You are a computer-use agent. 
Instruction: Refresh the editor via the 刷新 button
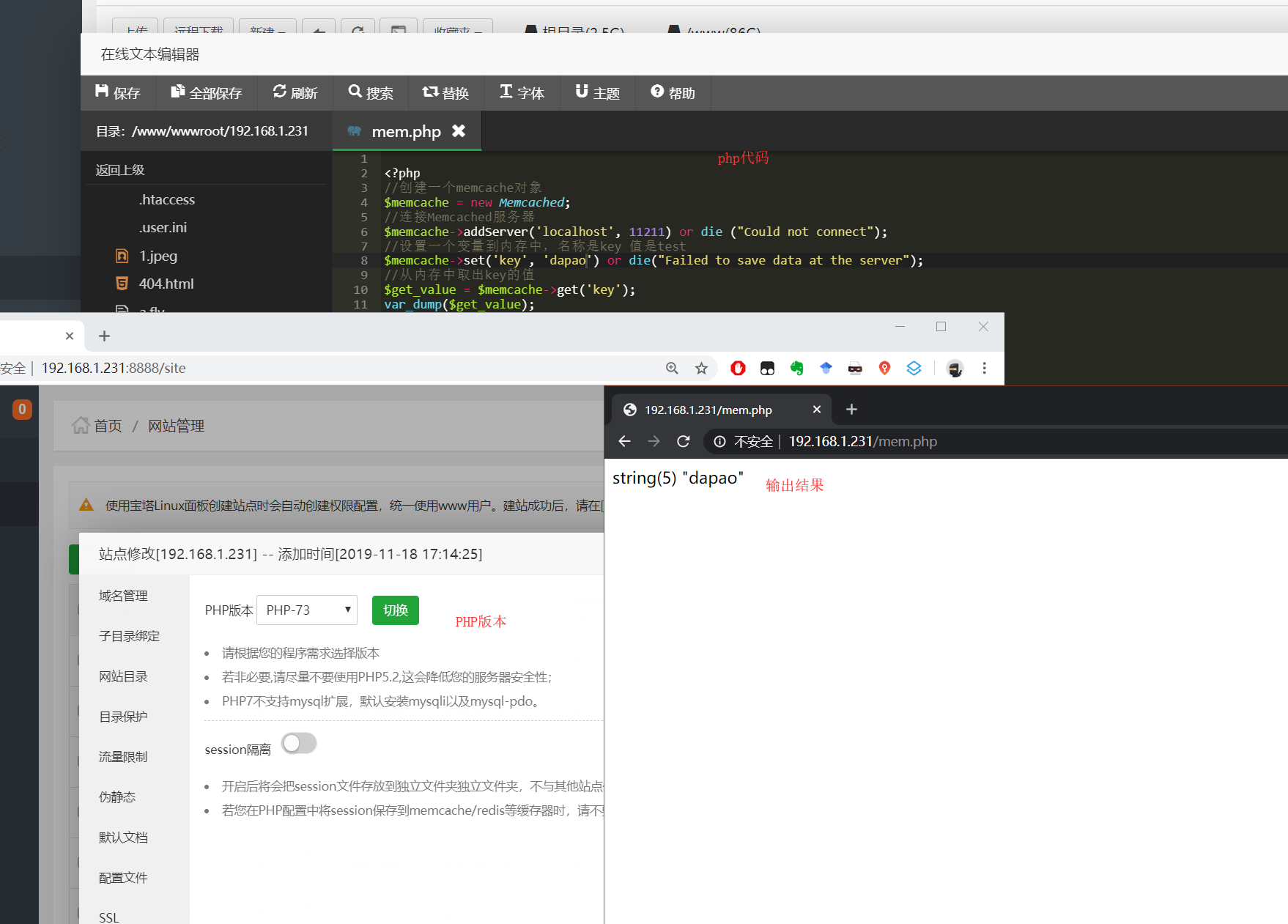tap(295, 93)
